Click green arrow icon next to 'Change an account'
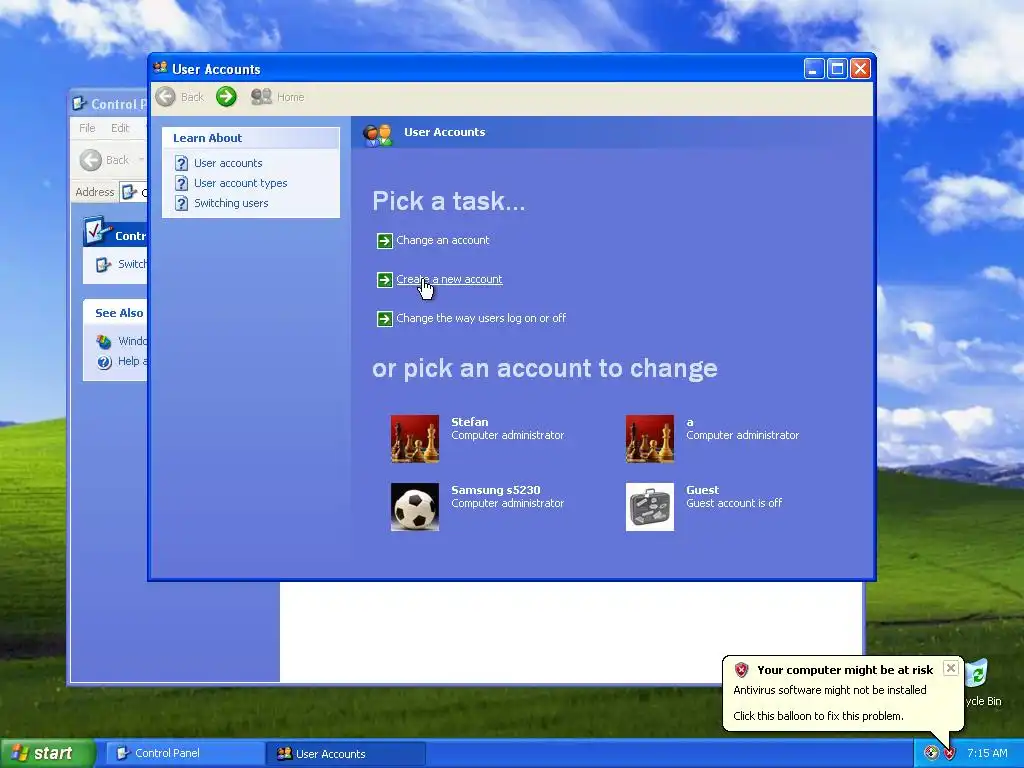The width and height of the screenshot is (1024, 768). [x=385, y=241]
